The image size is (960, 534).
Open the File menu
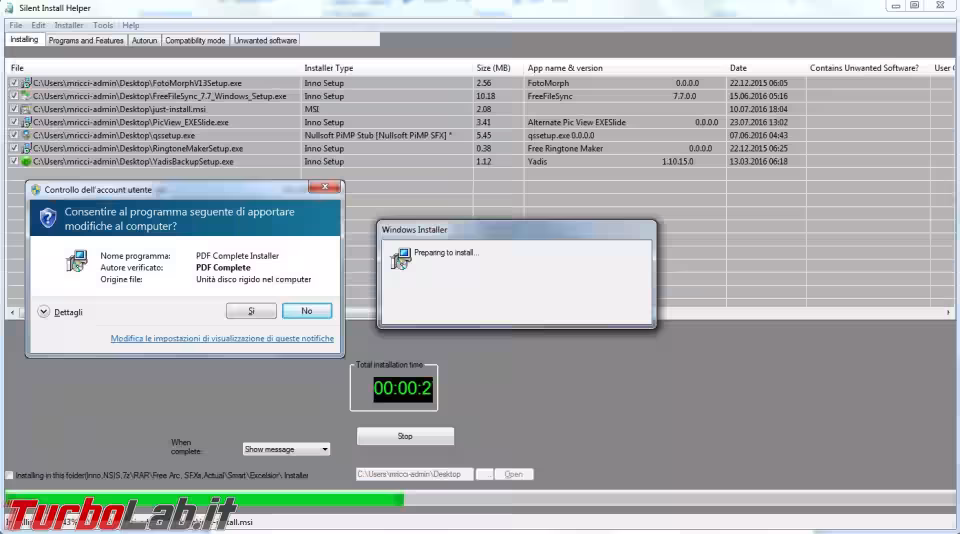[16, 25]
